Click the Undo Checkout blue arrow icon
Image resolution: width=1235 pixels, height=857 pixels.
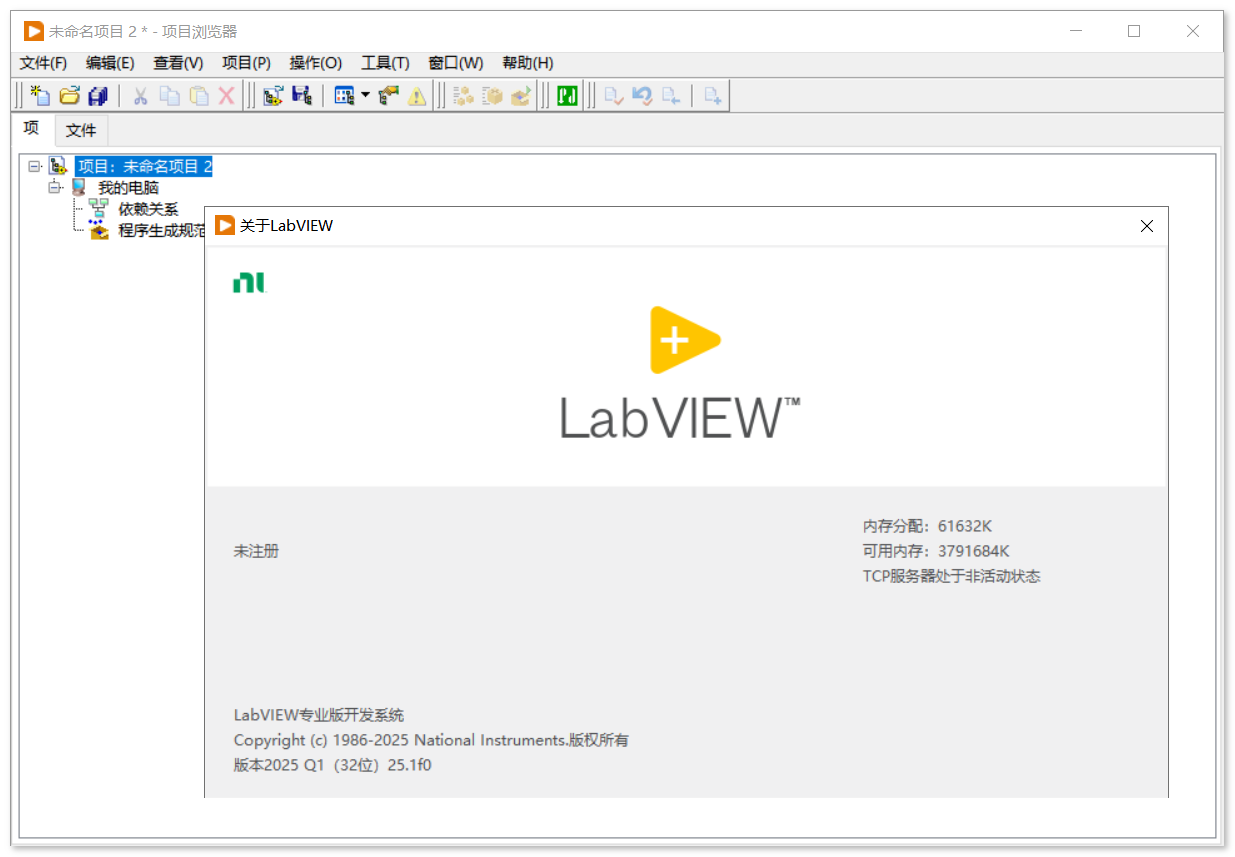click(x=642, y=96)
